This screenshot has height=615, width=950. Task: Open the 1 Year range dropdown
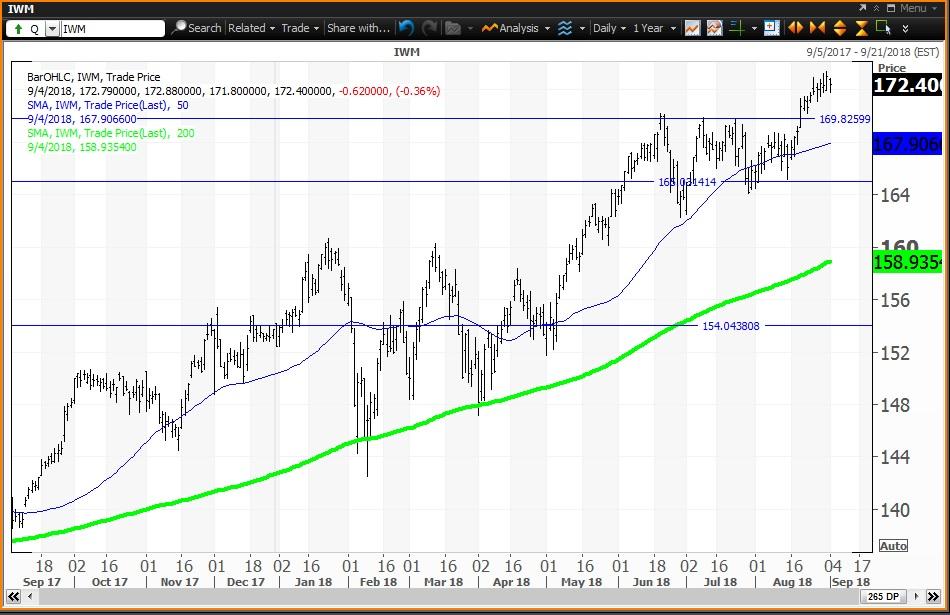coord(652,28)
